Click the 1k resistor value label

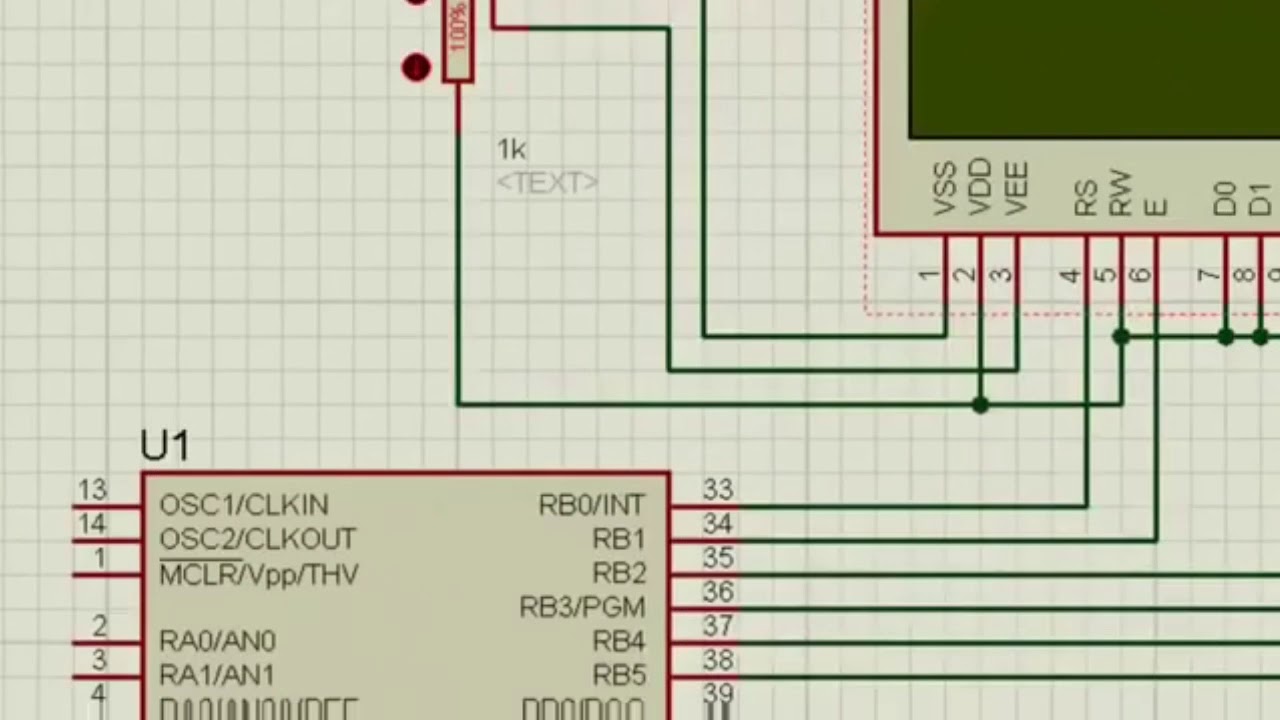tap(511, 150)
